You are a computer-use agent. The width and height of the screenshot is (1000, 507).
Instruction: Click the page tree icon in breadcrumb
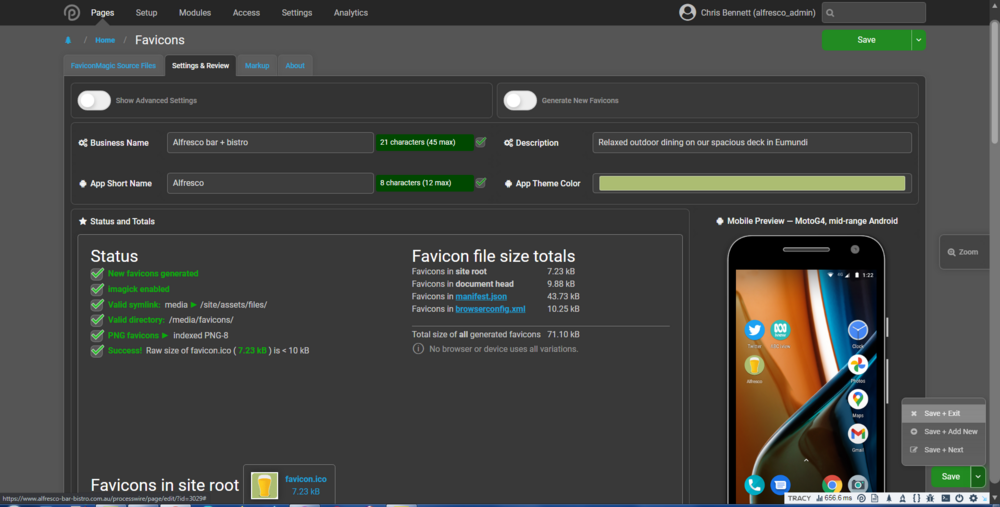(68, 41)
